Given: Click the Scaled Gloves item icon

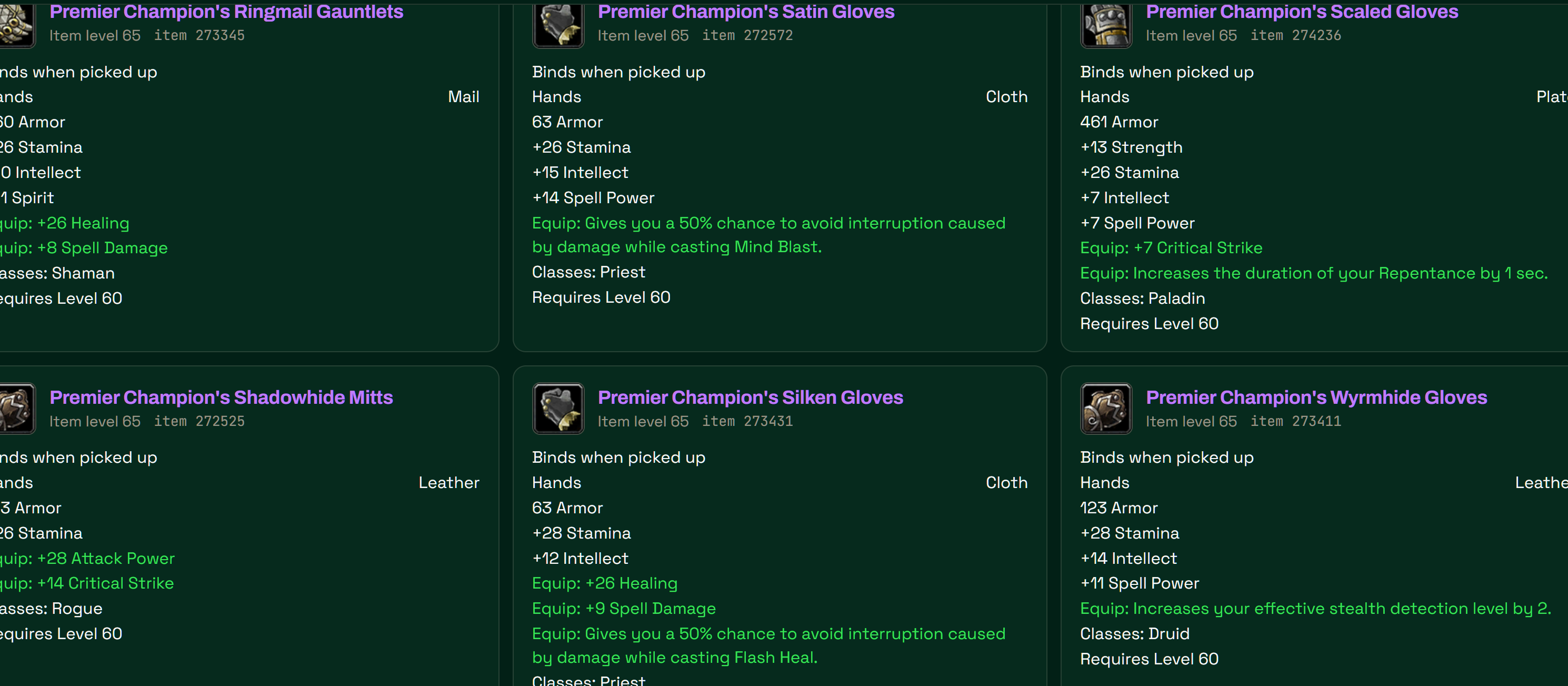Looking at the screenshot, I should [1106, 24].
